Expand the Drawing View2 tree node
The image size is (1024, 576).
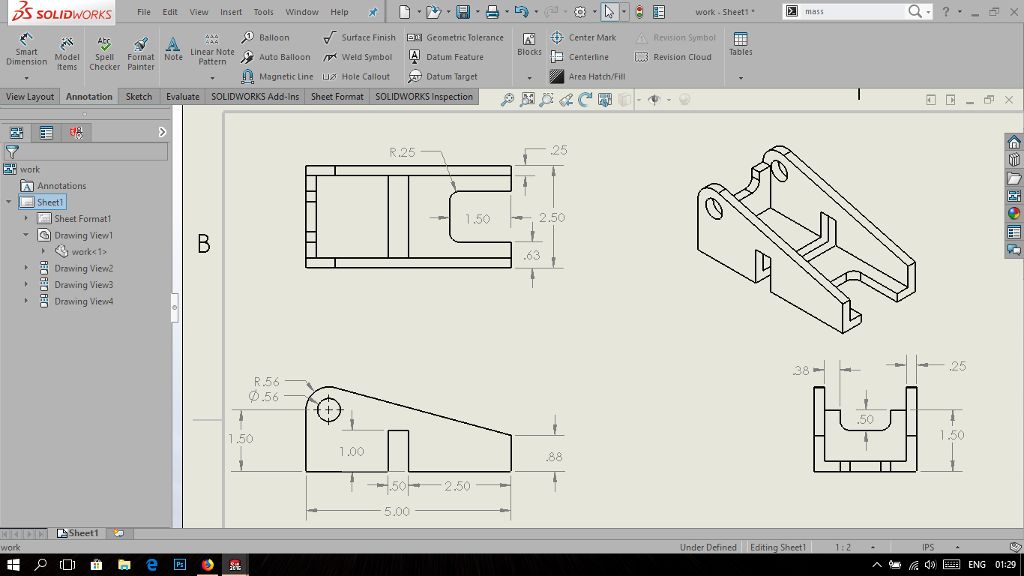coord(27,268)
